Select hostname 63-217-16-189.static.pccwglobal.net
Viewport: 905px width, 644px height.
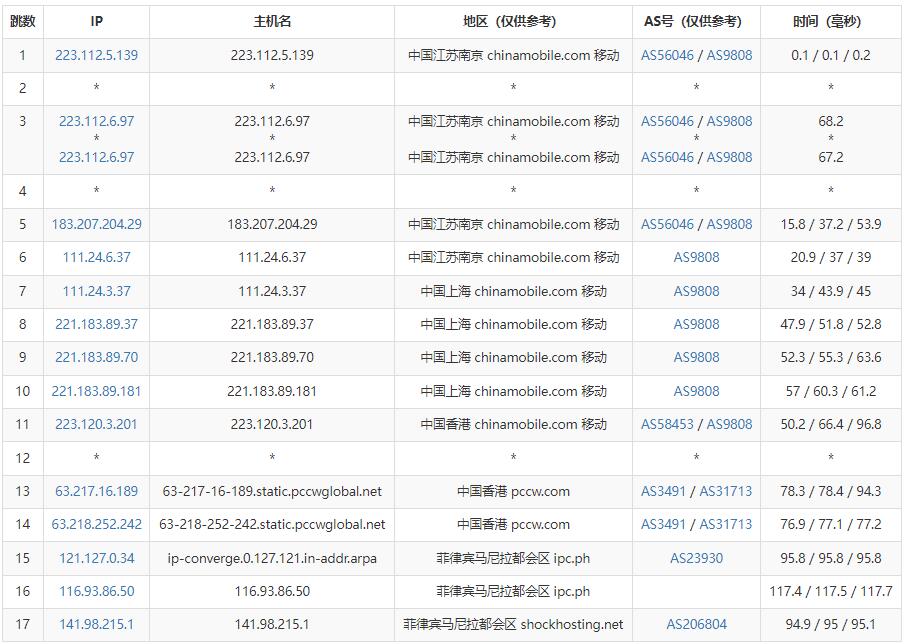(272, 491)
